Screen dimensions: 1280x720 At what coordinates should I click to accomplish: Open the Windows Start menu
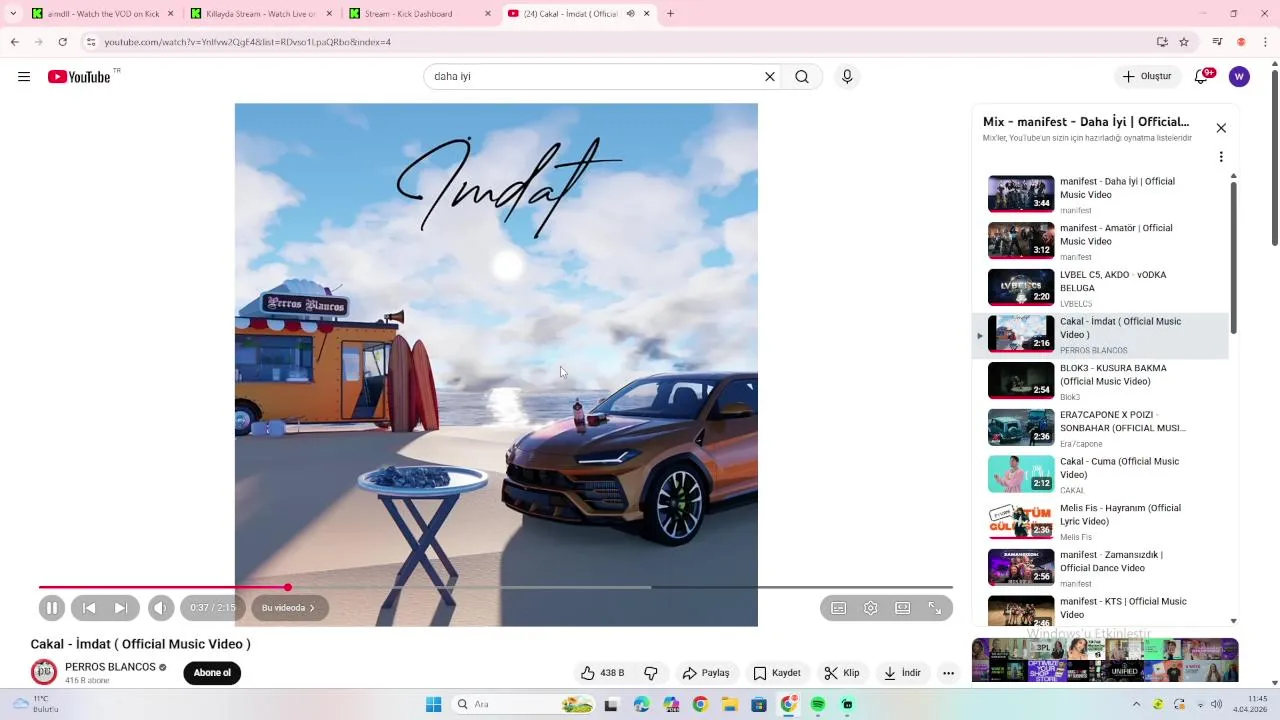tap(433, 705)
